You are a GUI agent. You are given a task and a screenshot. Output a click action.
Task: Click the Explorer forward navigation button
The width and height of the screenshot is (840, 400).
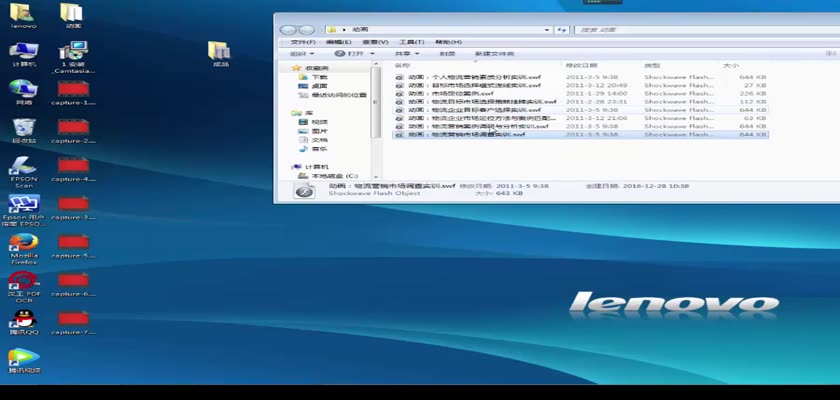pyautogui.click(x=306, y=30)
